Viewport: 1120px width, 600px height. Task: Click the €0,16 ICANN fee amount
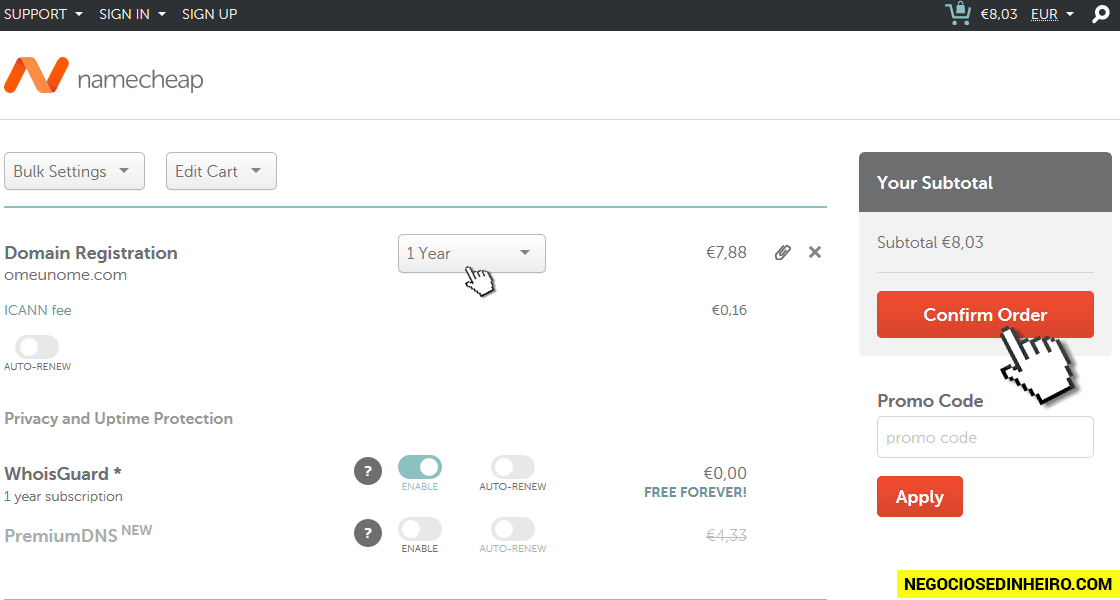(729, 311)
